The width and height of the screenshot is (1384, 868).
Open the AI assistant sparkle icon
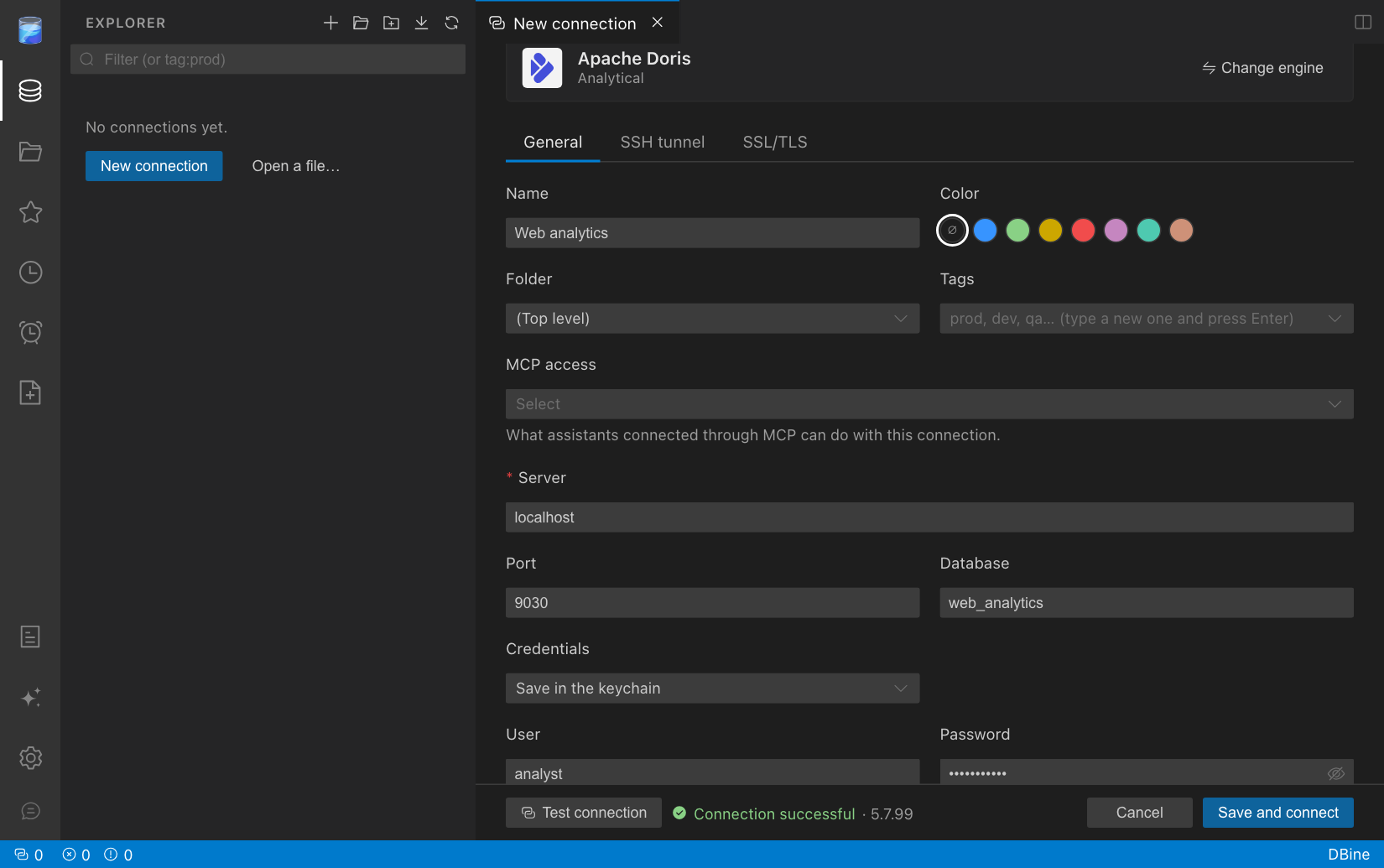[x=30, y=698]
